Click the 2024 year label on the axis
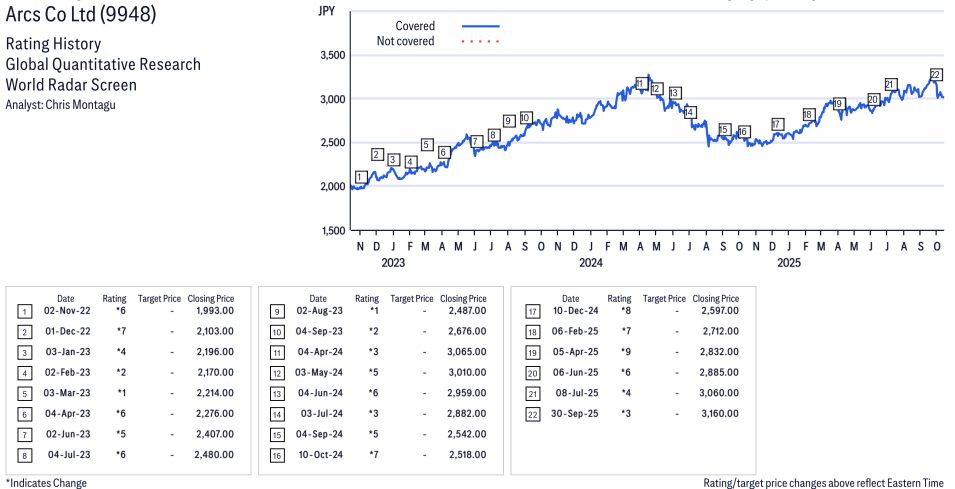Image resolution: width=955 pixels, height=489 pixels. coord(591,263)
